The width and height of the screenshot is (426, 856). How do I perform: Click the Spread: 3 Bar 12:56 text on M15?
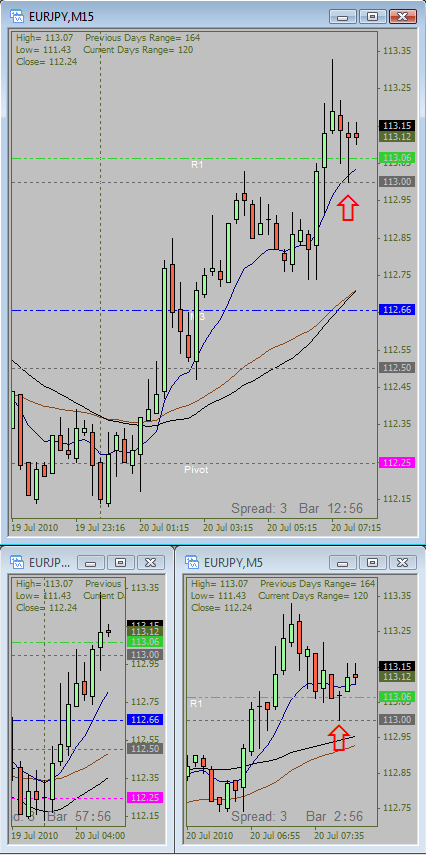click(297, 508)
